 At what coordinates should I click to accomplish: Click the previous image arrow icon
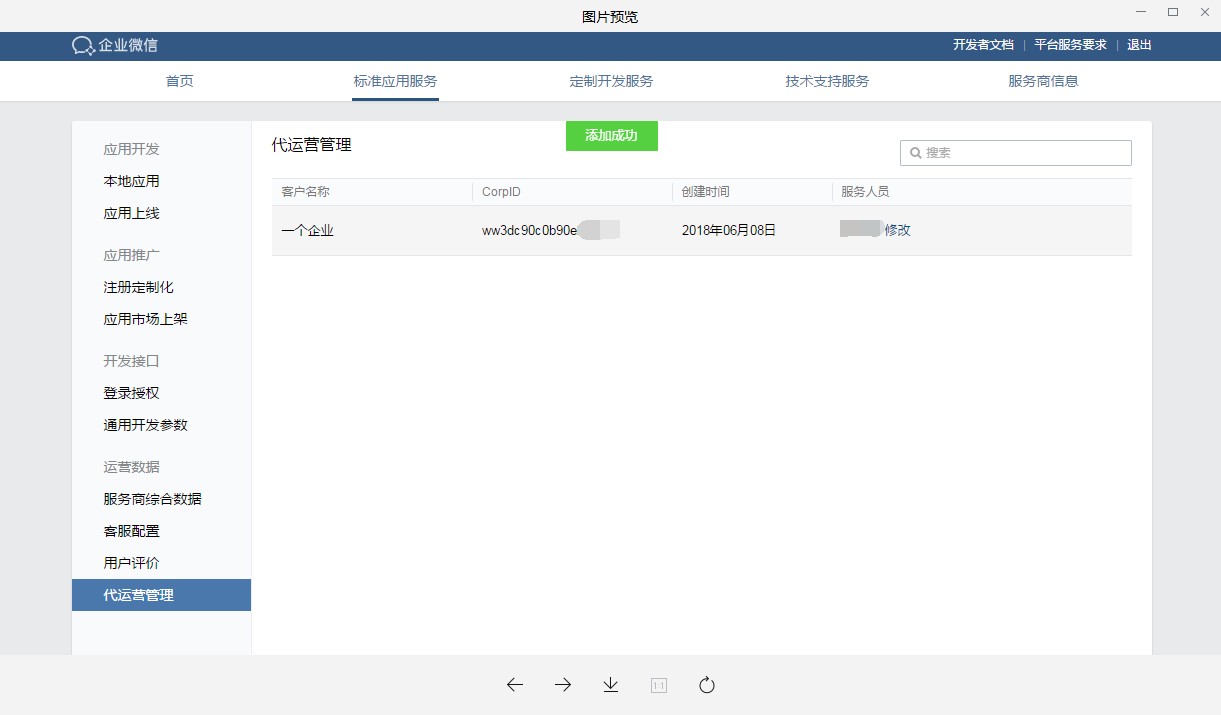(515, 685)
